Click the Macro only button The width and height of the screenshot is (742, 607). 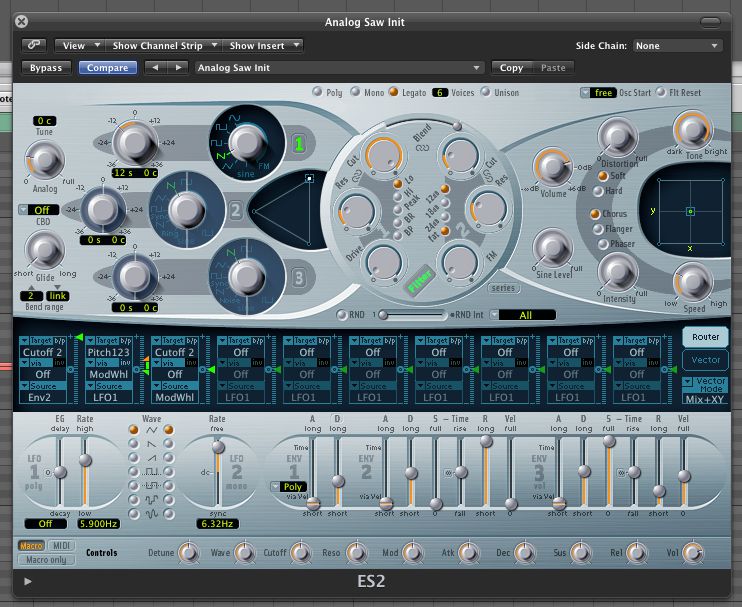point(46,560)
